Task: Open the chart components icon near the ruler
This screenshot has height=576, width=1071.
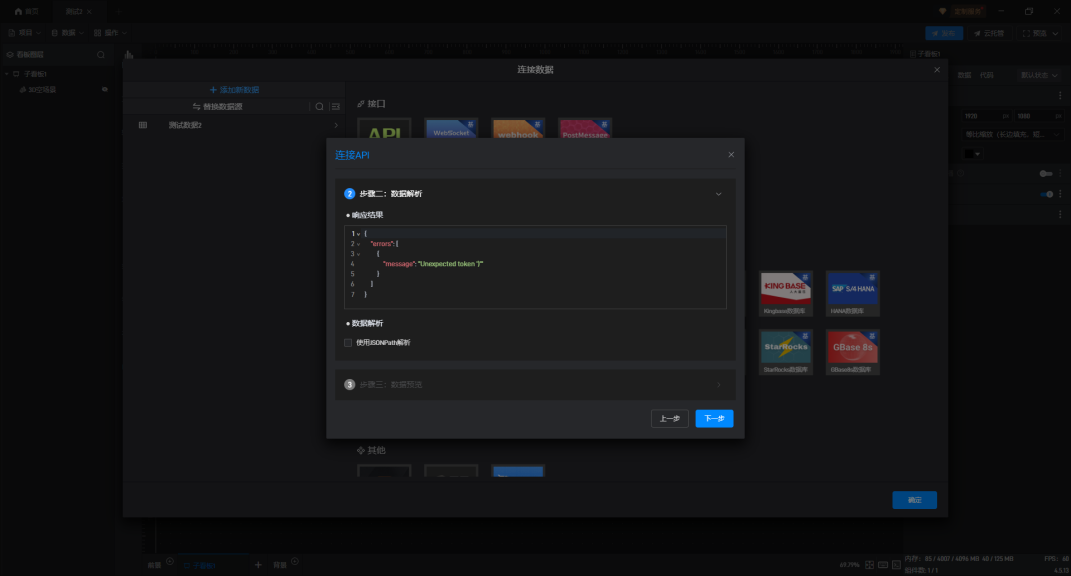Action: (129, 55)
